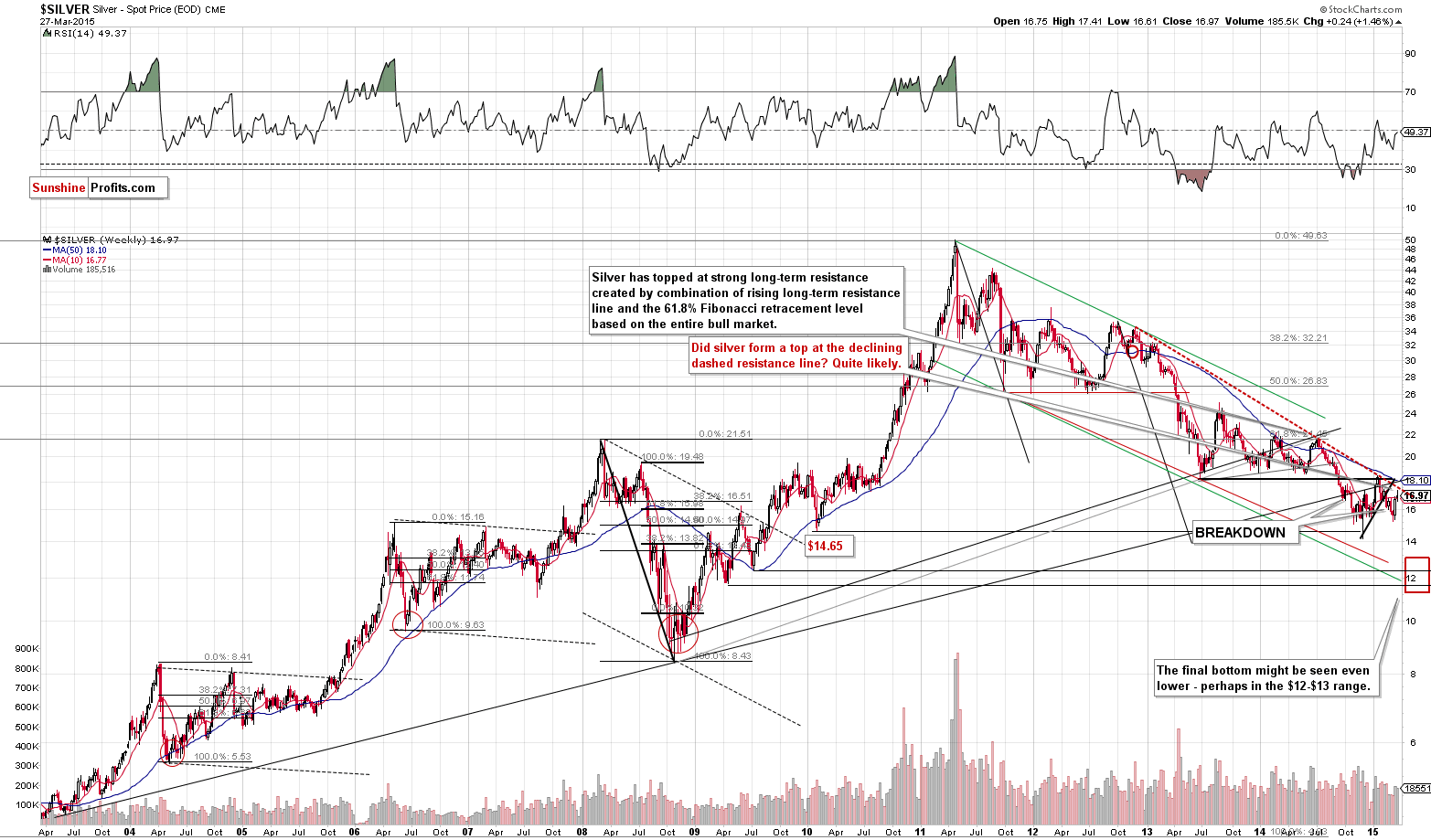
Task: Click the 0.0%: 8.41 Fibonacci label
Action: pos(227,657)
